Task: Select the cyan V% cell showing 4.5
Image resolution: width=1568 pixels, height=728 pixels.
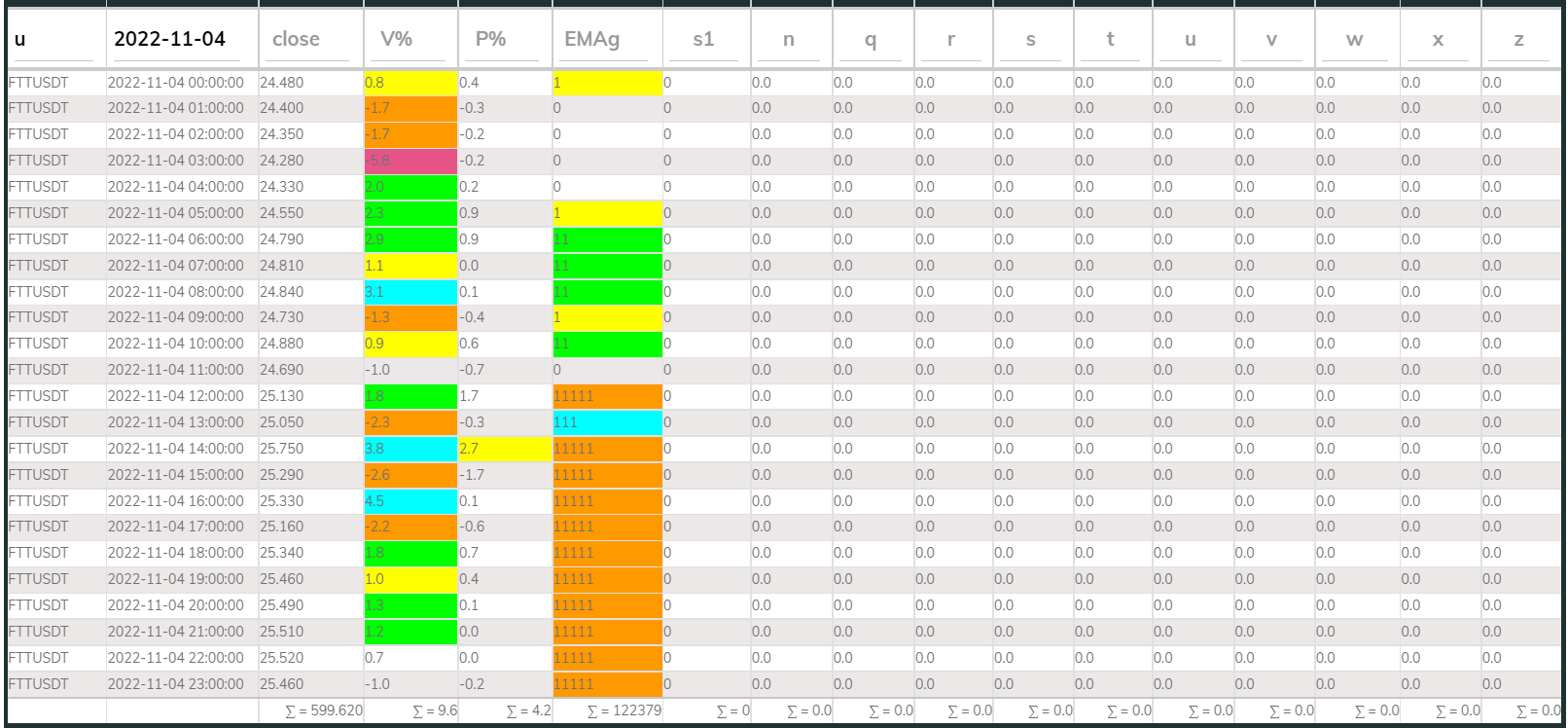Action: (x=410, y=501)
